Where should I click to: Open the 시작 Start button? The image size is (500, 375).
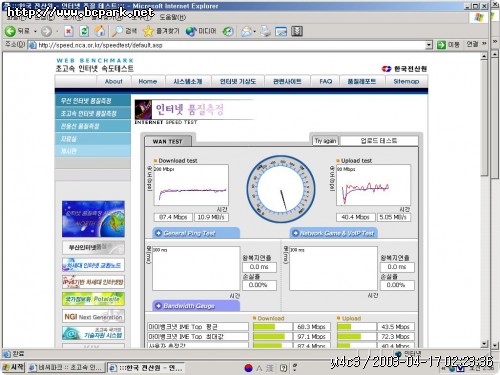click(x=13, y=367)
